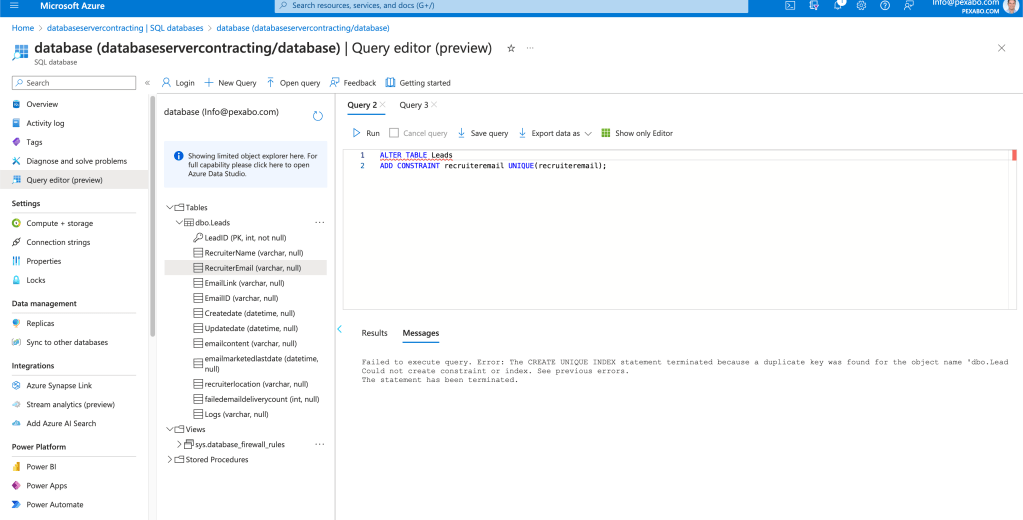
Task: Open Tags in left menu
Action: pyautogui.click(x=34, y=142)
